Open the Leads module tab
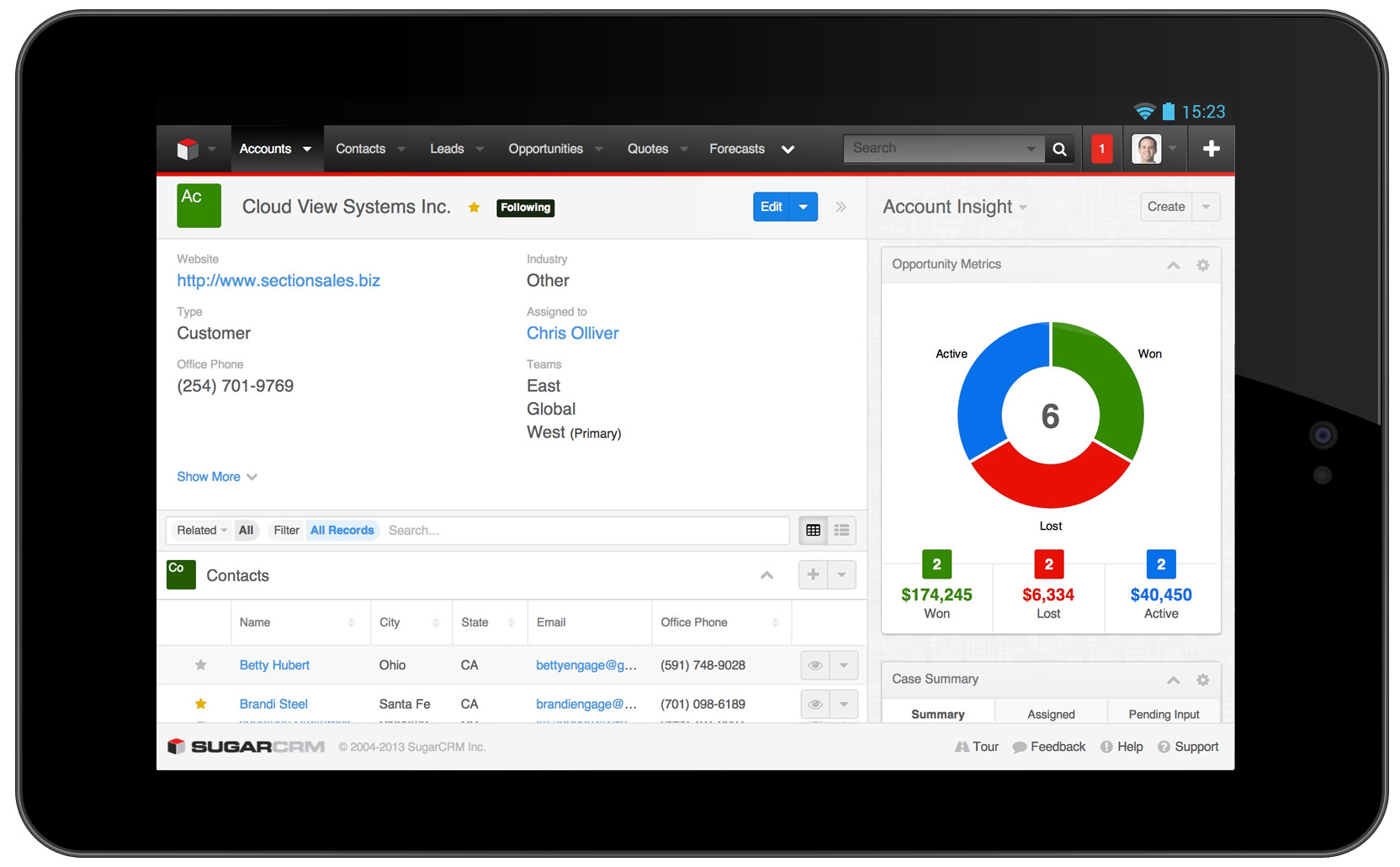 pyautogui.click(x=447, y=149)
